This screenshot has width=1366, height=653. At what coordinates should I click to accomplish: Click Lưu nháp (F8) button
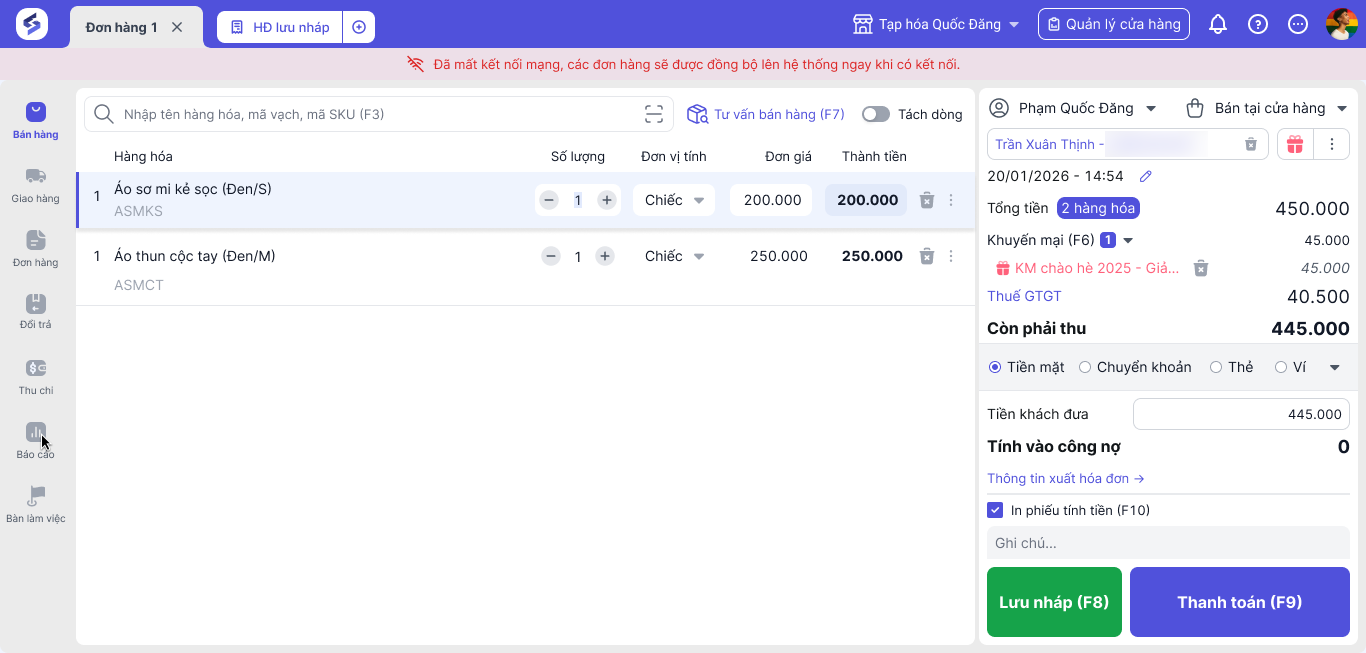(1054, 602)
